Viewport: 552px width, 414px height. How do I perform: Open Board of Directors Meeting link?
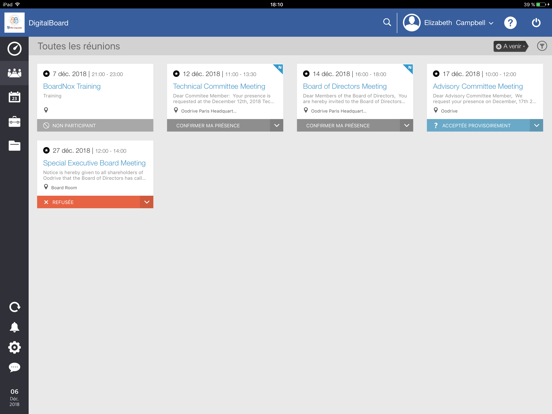tap(345, 86)
